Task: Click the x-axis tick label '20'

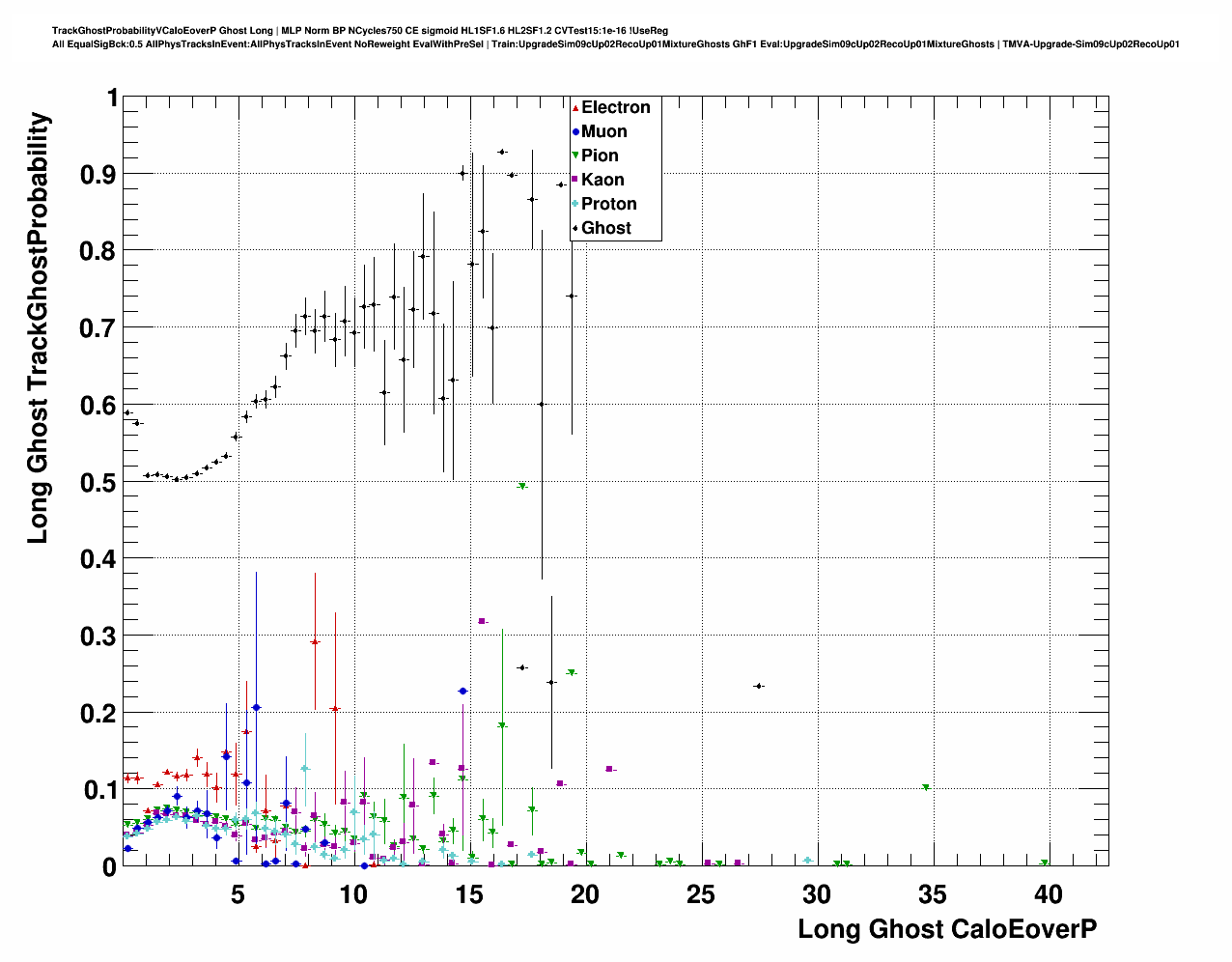Action: (x=585, y=894)
